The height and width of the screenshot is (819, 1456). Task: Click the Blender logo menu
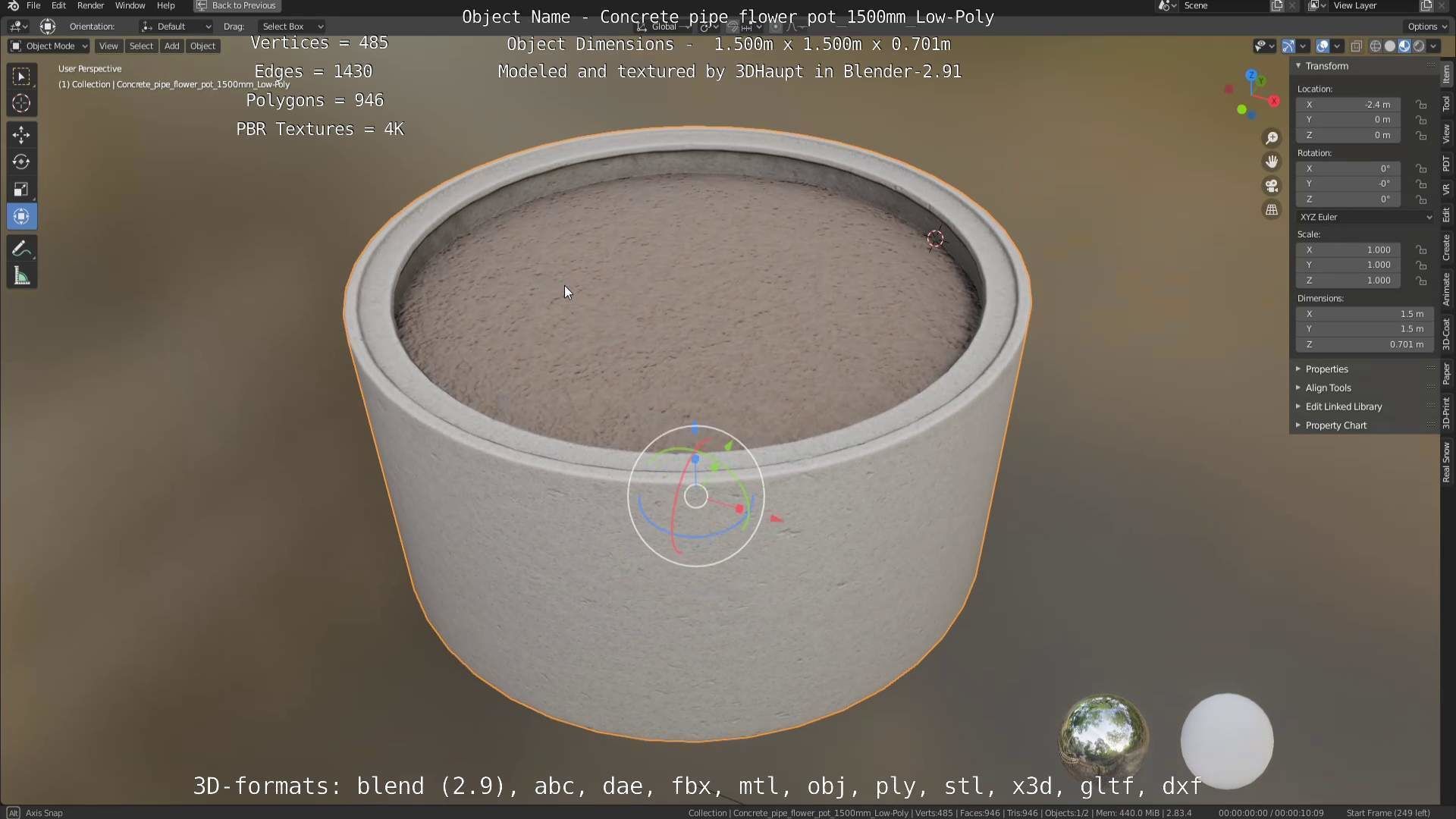point(12,5)
